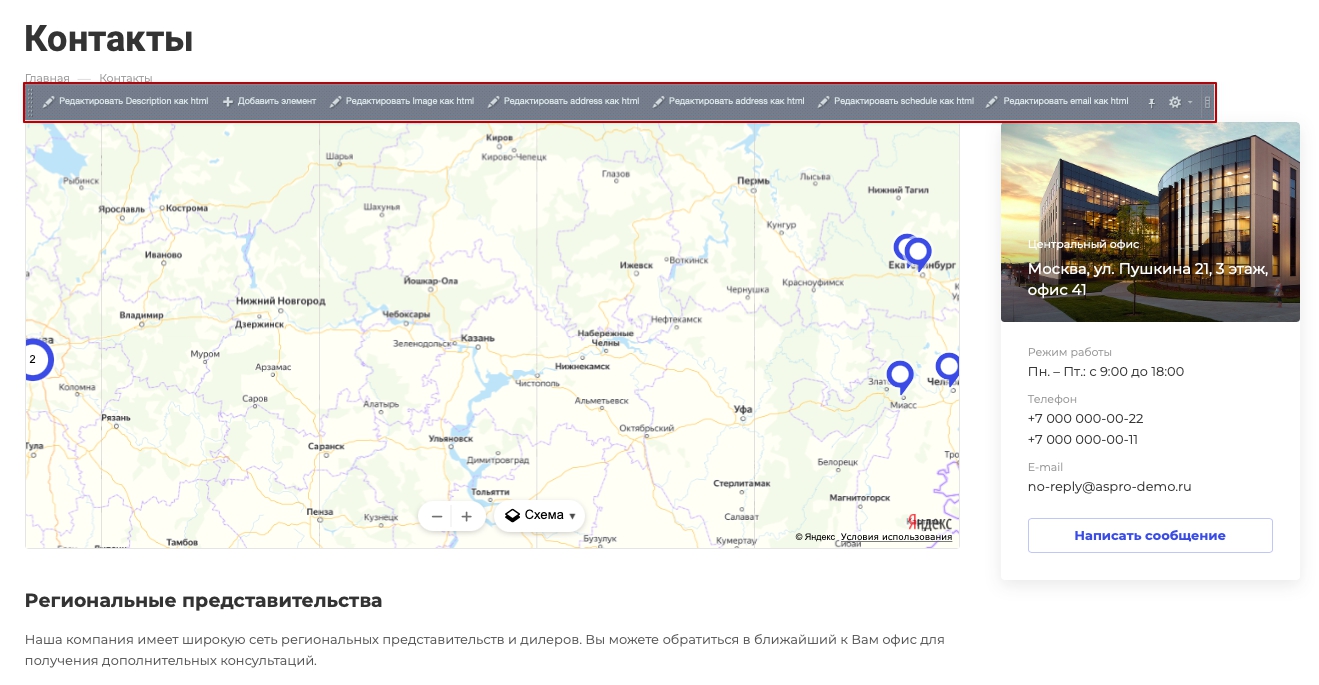Expand the arrow next to gear icon
Screen dimensions: 1319x685
click(1190, 102)
